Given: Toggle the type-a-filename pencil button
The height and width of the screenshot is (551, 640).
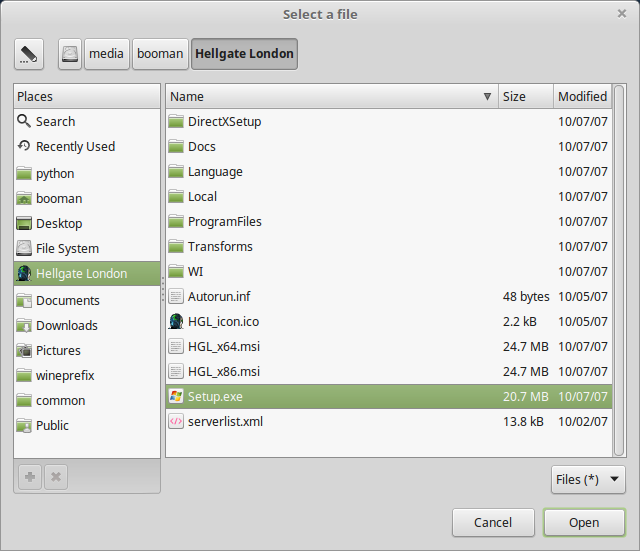Looking at the screenshot, I should pyautogui.click(x=29, y=54).
